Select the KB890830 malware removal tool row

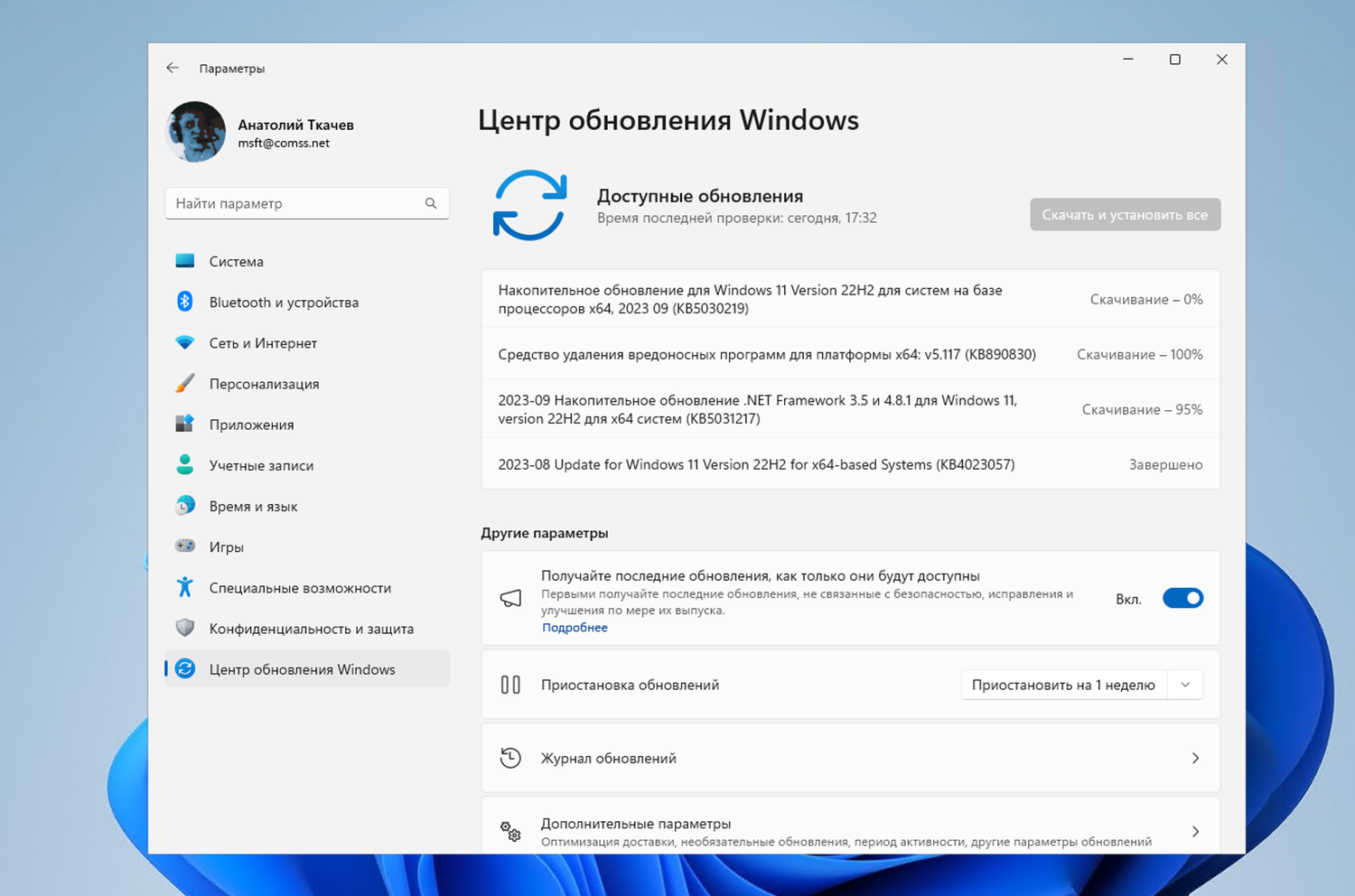(851, 354)
